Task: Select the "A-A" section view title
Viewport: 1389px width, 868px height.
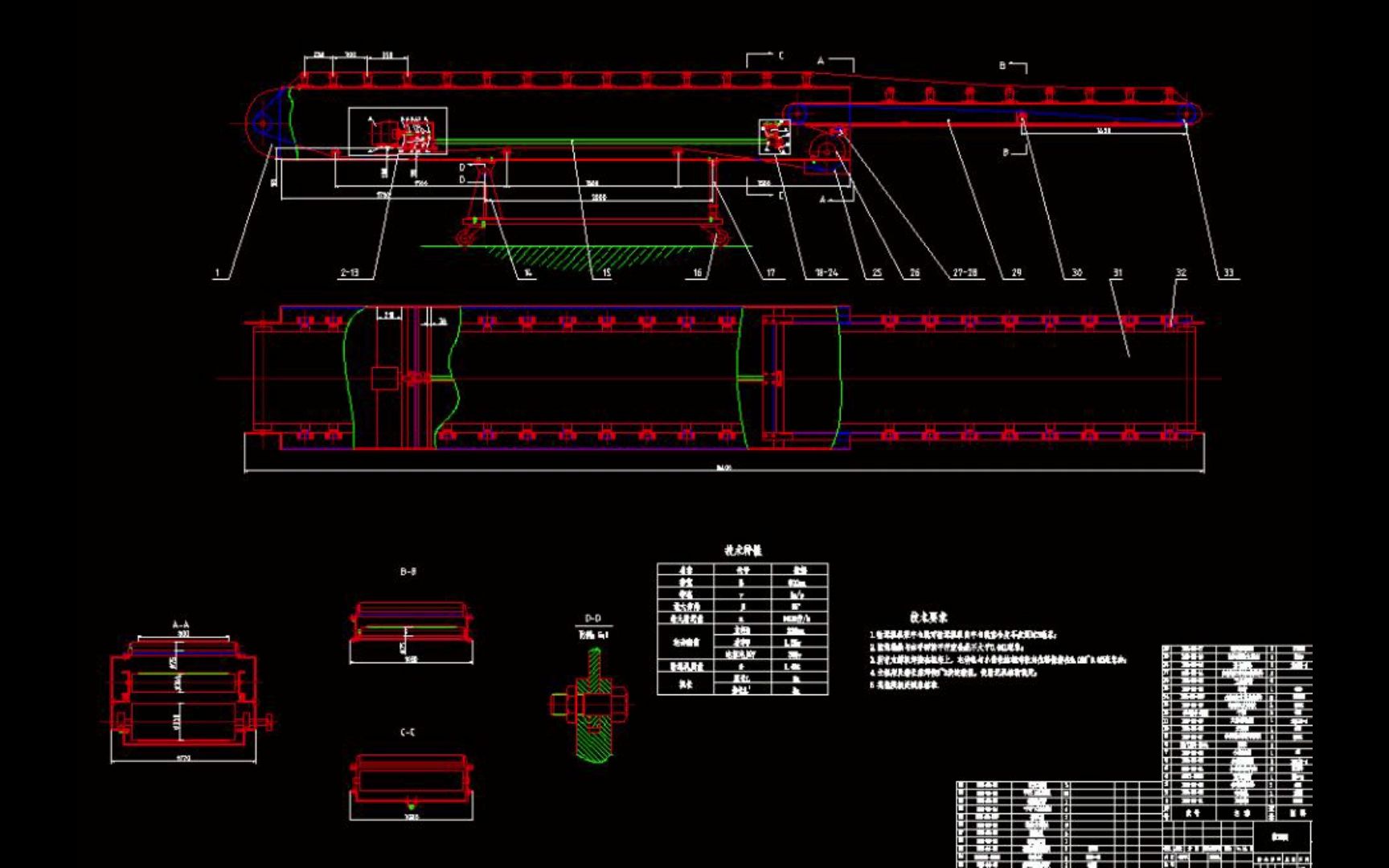Action: click(x=181, y=624)
